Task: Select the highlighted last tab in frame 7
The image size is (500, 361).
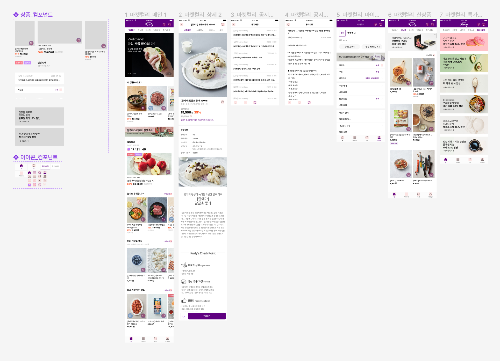Action: coord(481,30)
